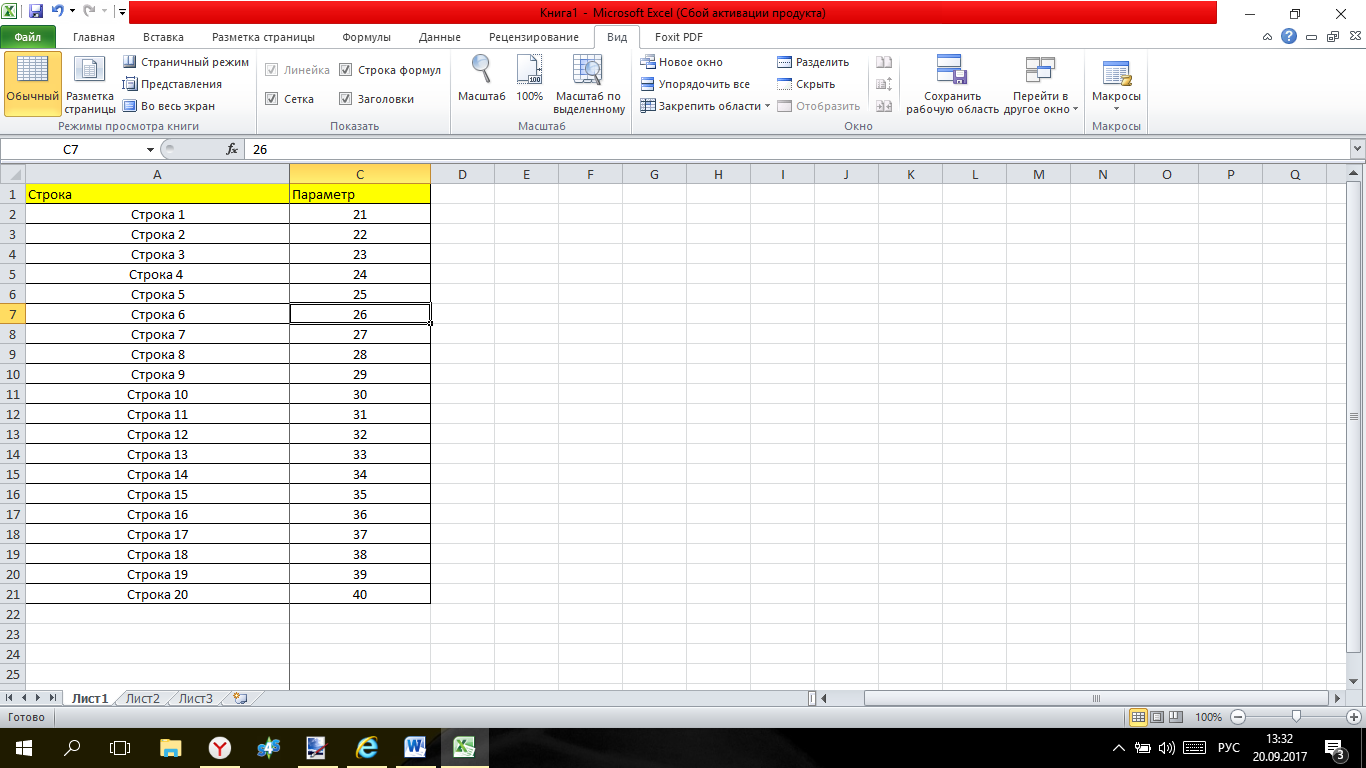1366x768 pixels.
Task: Switch to the Лист2 sheet tab
Action: (x=142, y=698)
